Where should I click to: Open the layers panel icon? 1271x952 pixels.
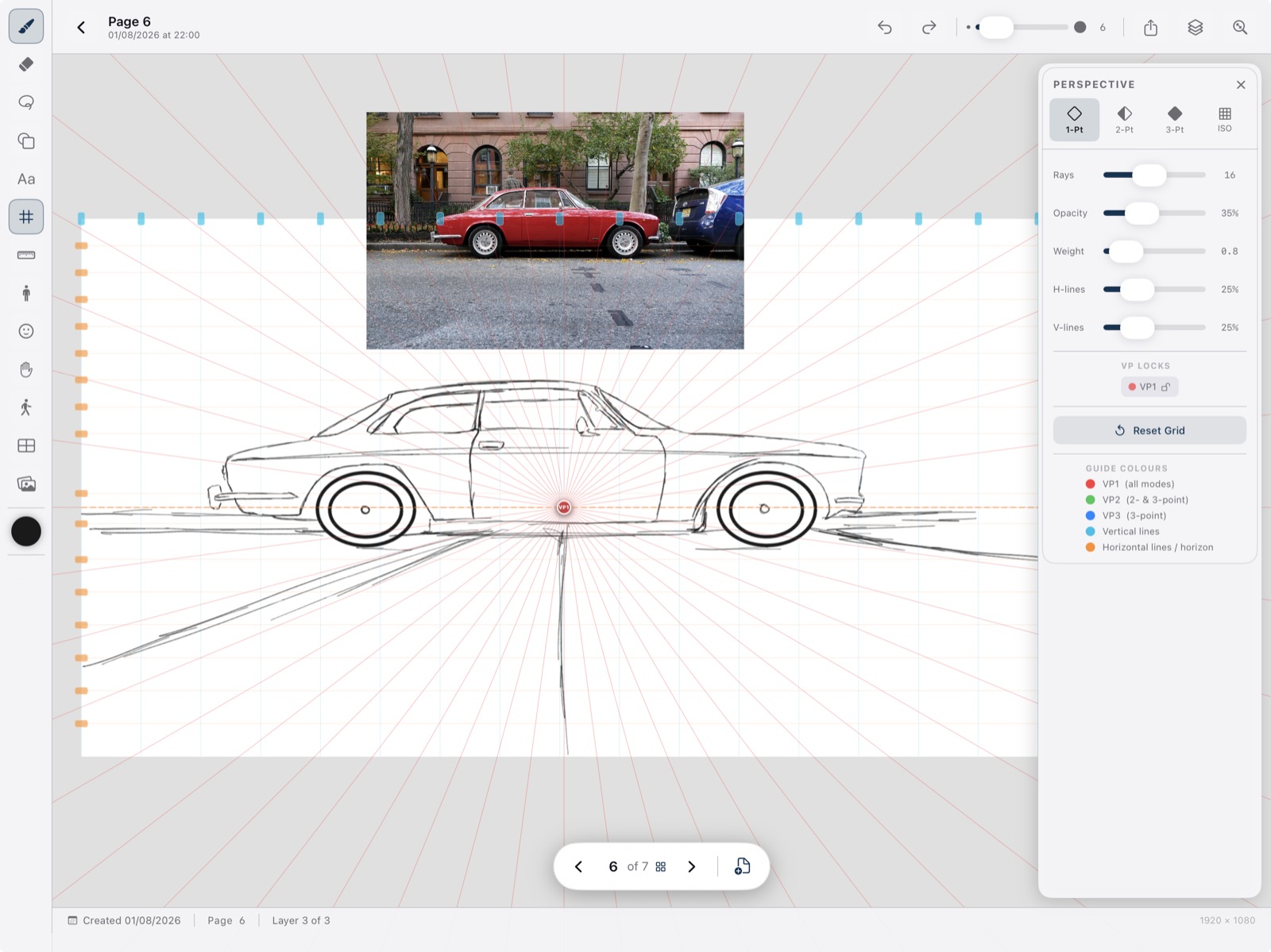1195,28
